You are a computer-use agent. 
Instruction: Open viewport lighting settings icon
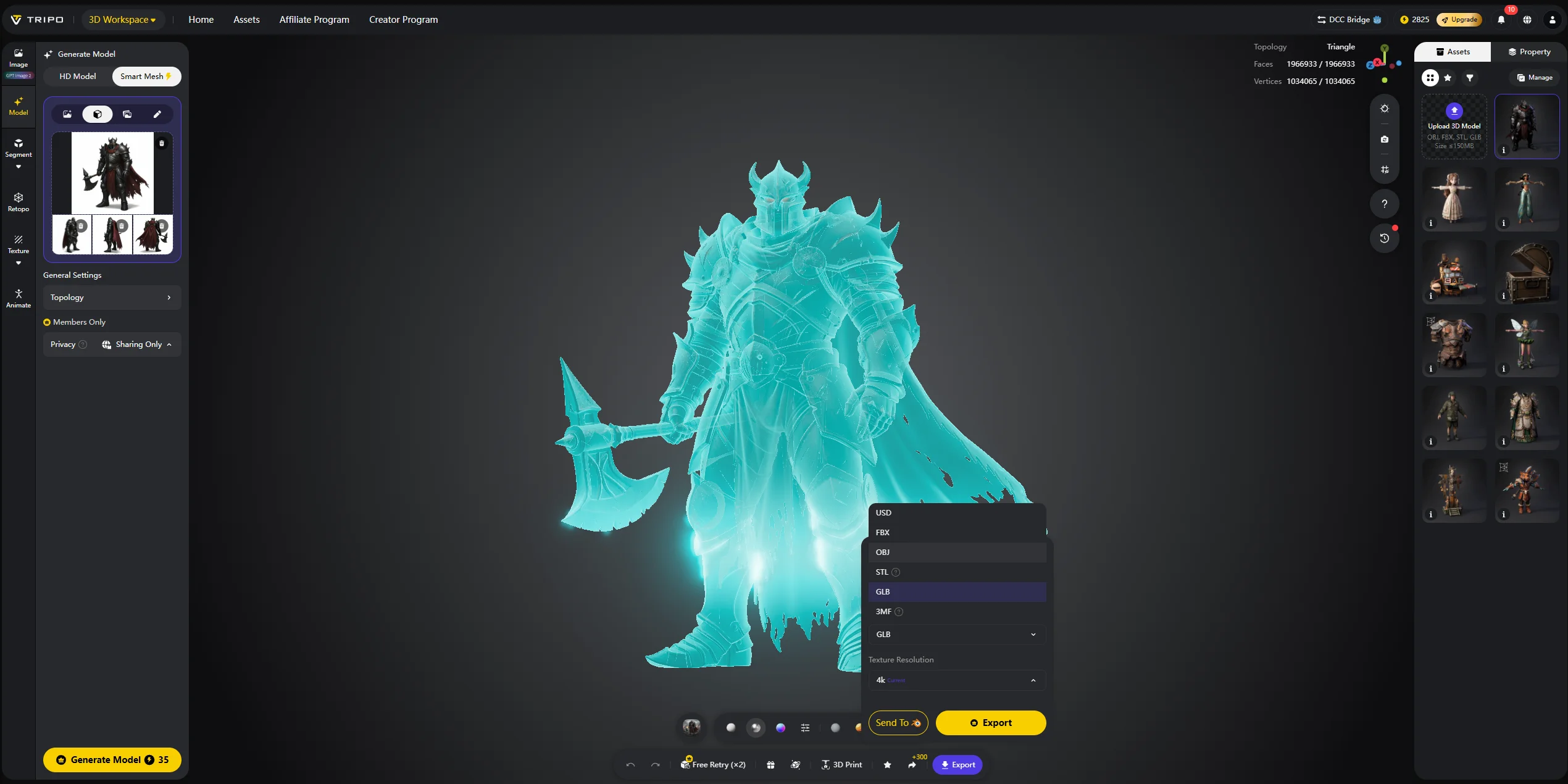pos(1385,109)
